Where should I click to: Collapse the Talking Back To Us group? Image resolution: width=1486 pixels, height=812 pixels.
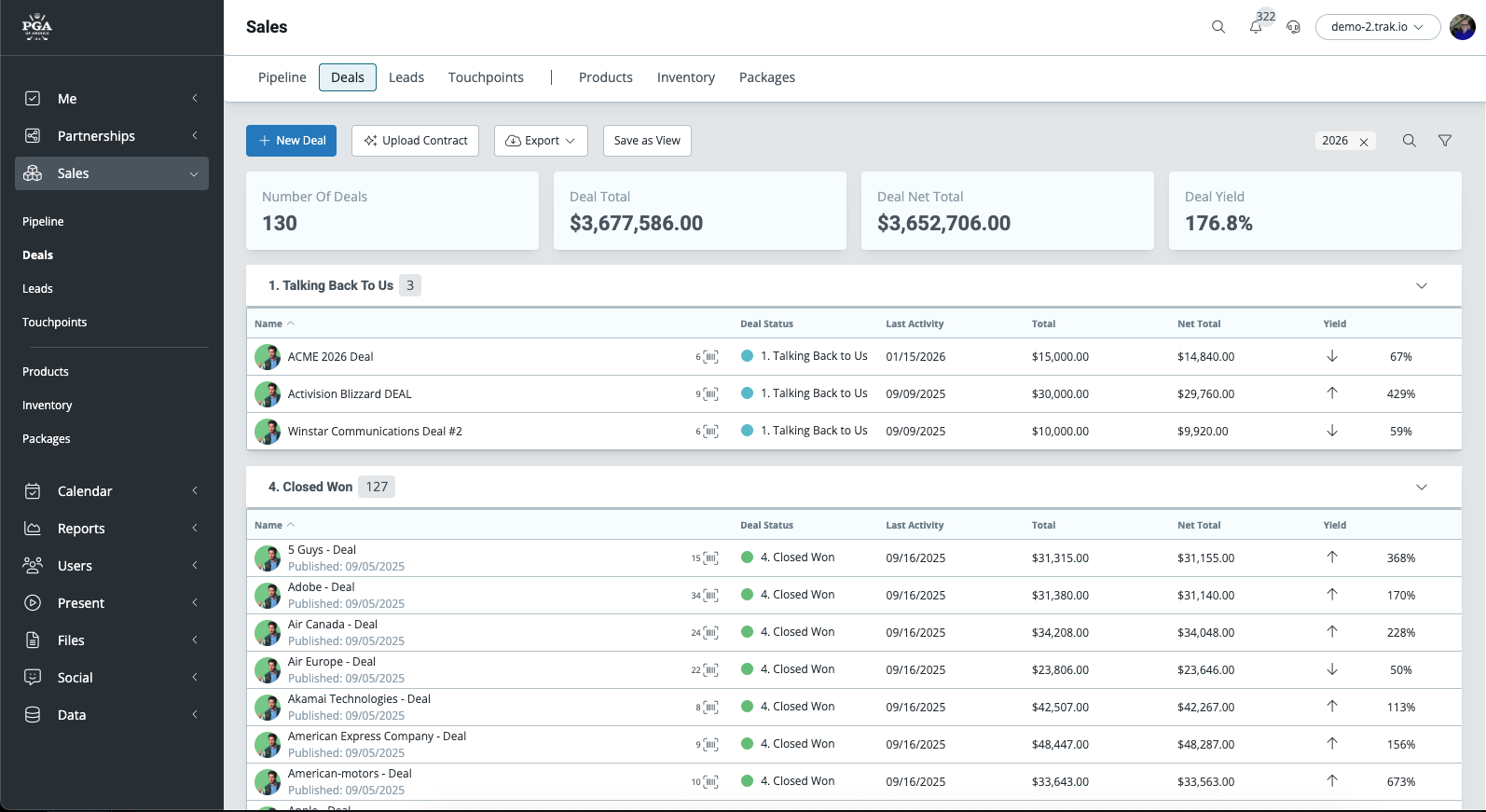click(x=1422, y=286)
